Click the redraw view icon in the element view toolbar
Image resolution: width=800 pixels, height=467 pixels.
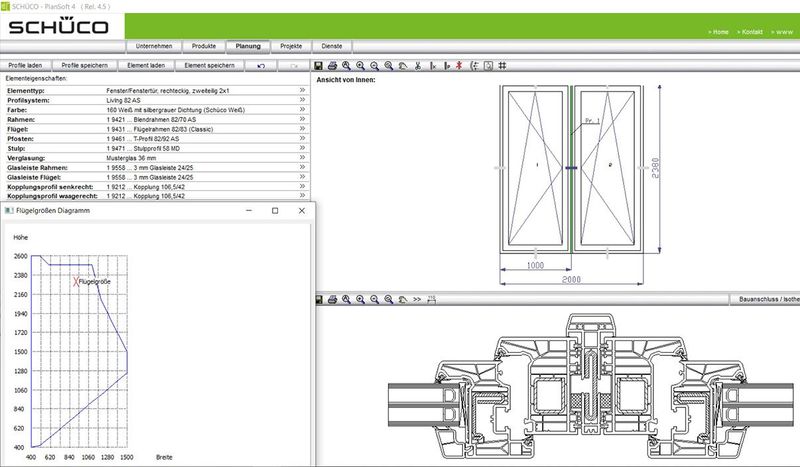(x=403, y=65)
